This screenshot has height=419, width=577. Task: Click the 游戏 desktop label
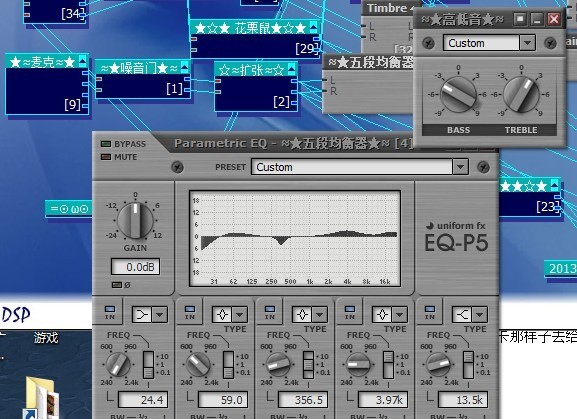click(46, 337)
